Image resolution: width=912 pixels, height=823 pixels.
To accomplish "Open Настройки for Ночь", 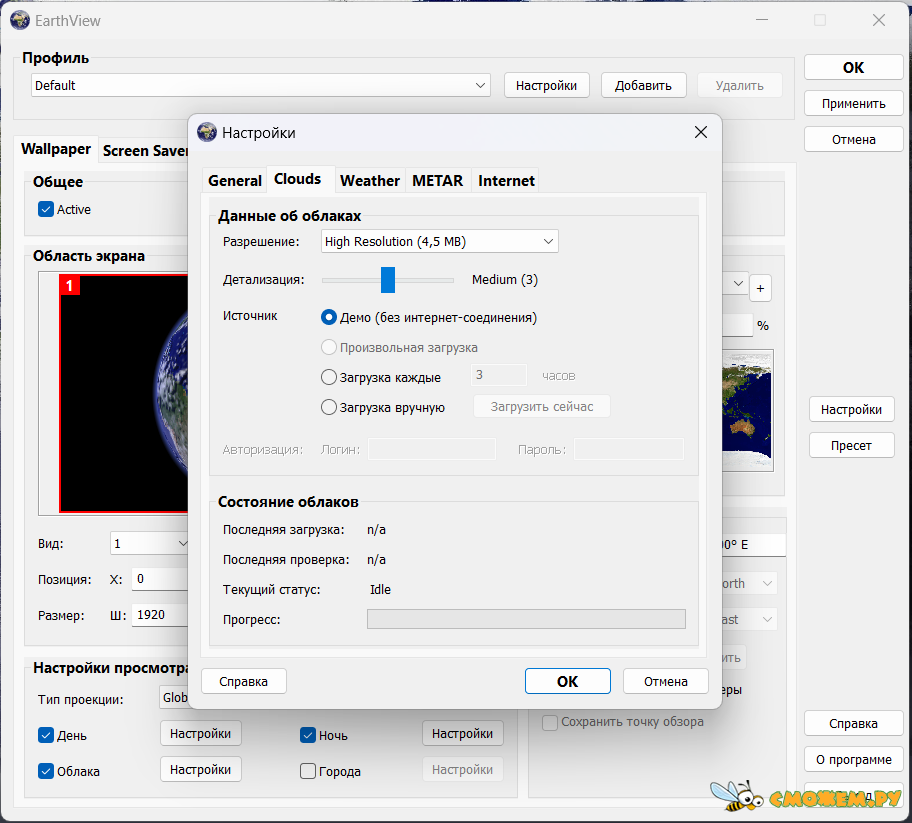I will pyautogui.click(x=462, y=733).
